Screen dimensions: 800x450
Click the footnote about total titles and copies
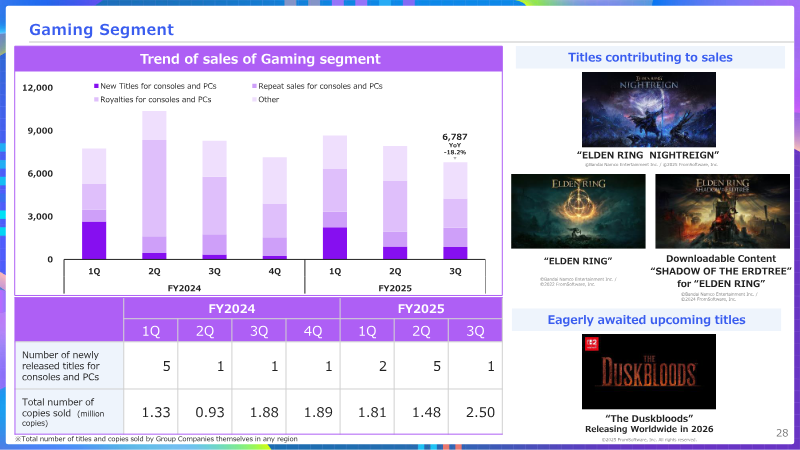click(156, 439)
